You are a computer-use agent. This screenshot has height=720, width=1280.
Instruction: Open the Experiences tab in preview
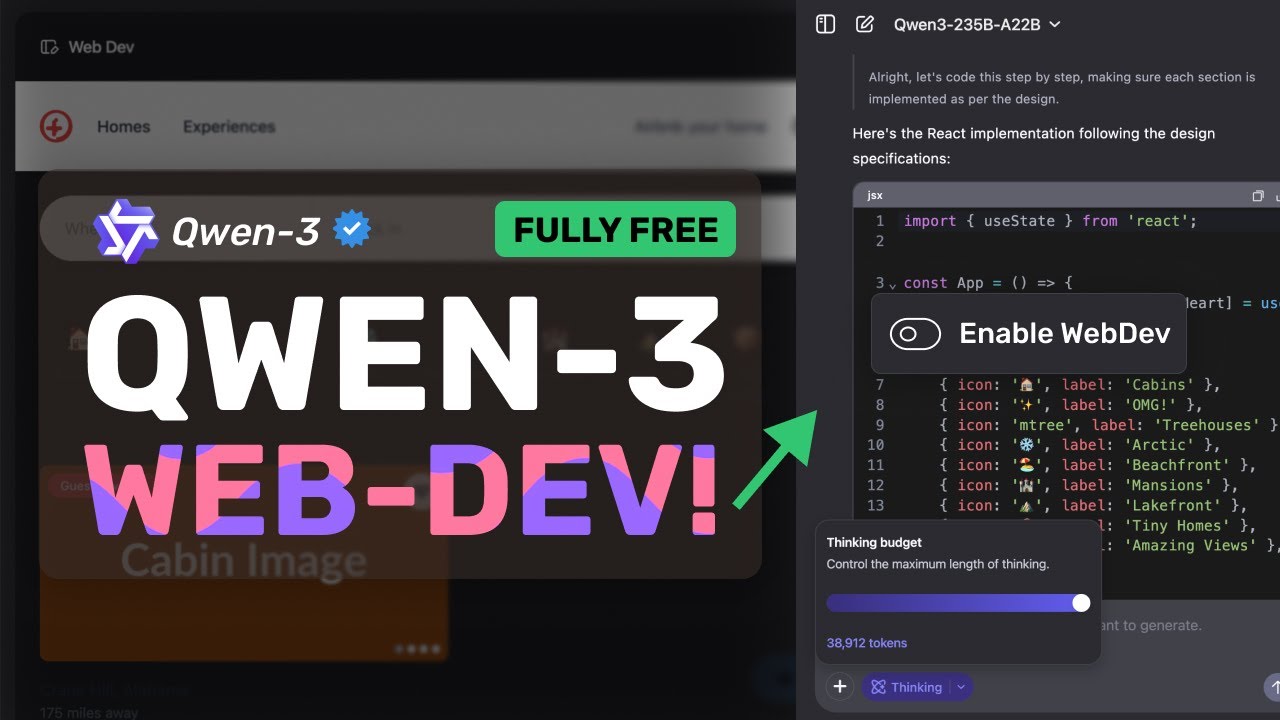229,127
